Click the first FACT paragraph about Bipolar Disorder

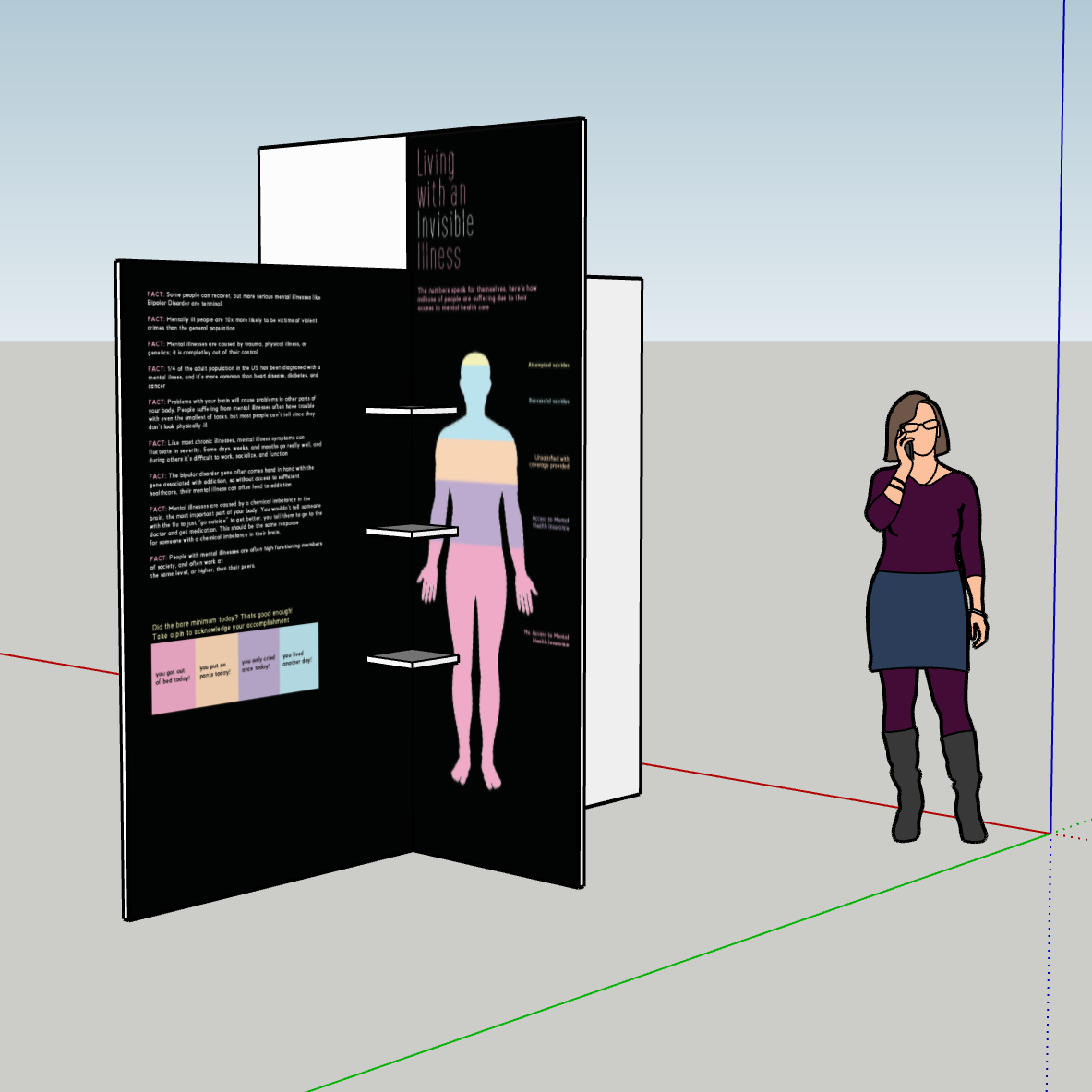coord(234,298)
